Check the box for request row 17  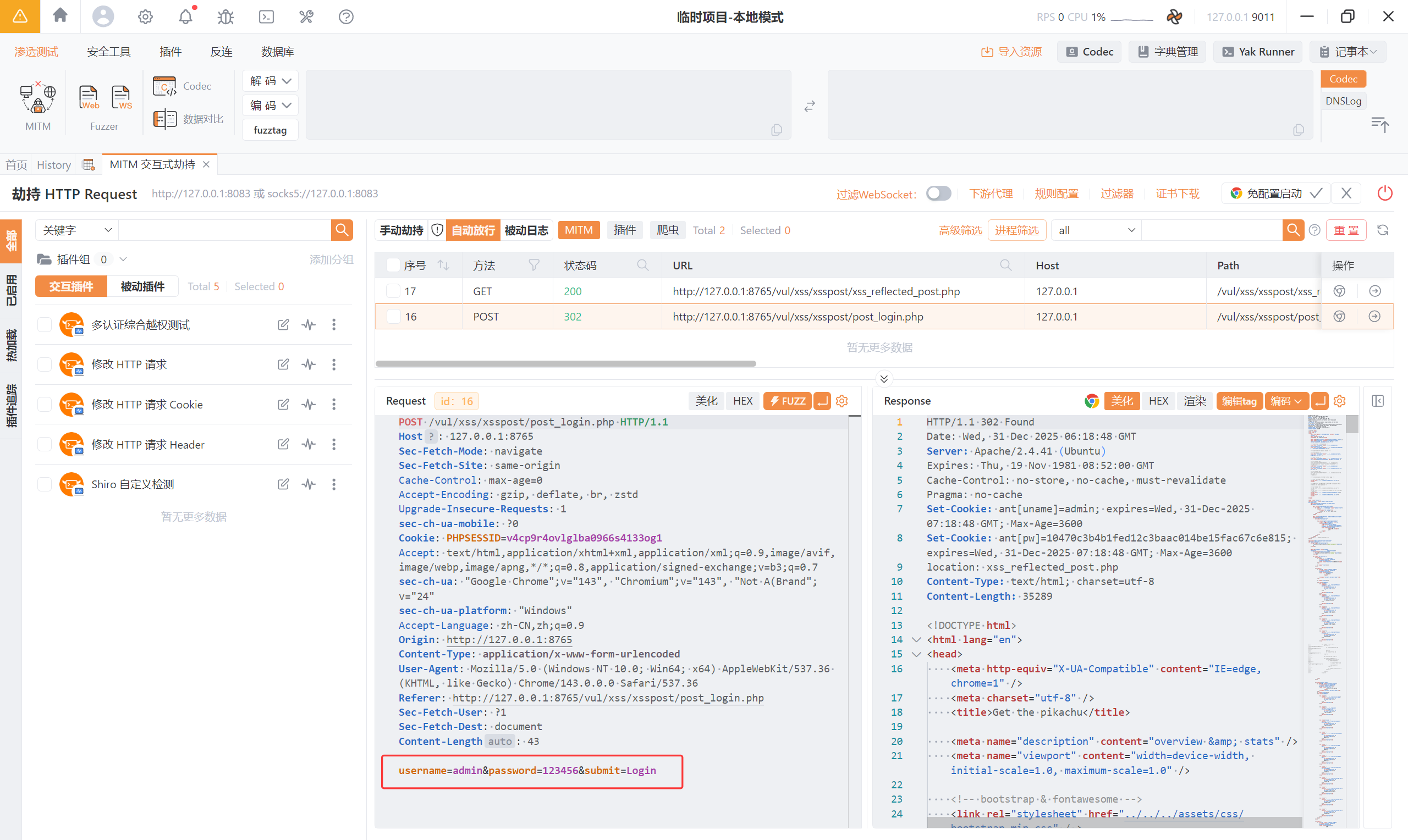click(x=393, y=291)
